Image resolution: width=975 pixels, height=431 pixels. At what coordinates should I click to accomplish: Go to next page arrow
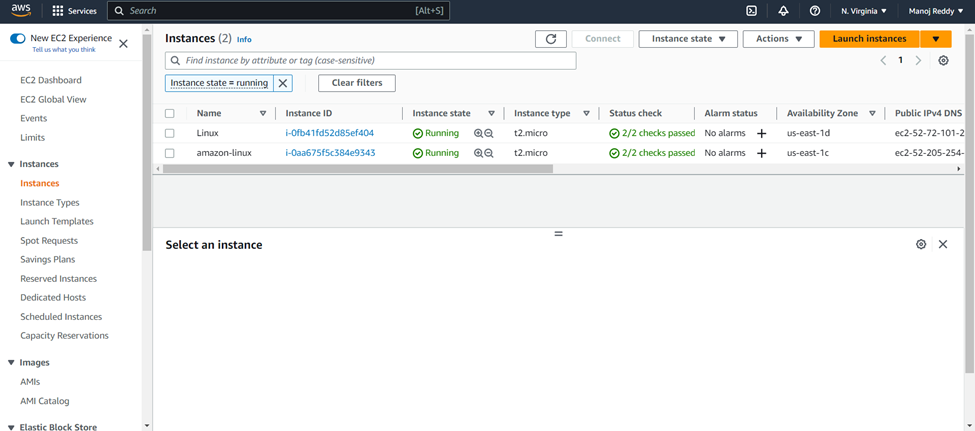click(x=918, y=60)
